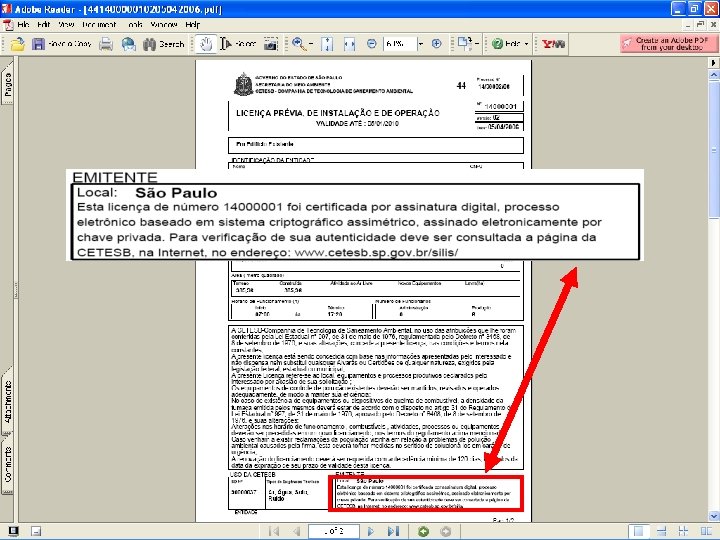Click the Search text button
The width and height of the screenshot is (720, 540).
(x=172, y=44)
